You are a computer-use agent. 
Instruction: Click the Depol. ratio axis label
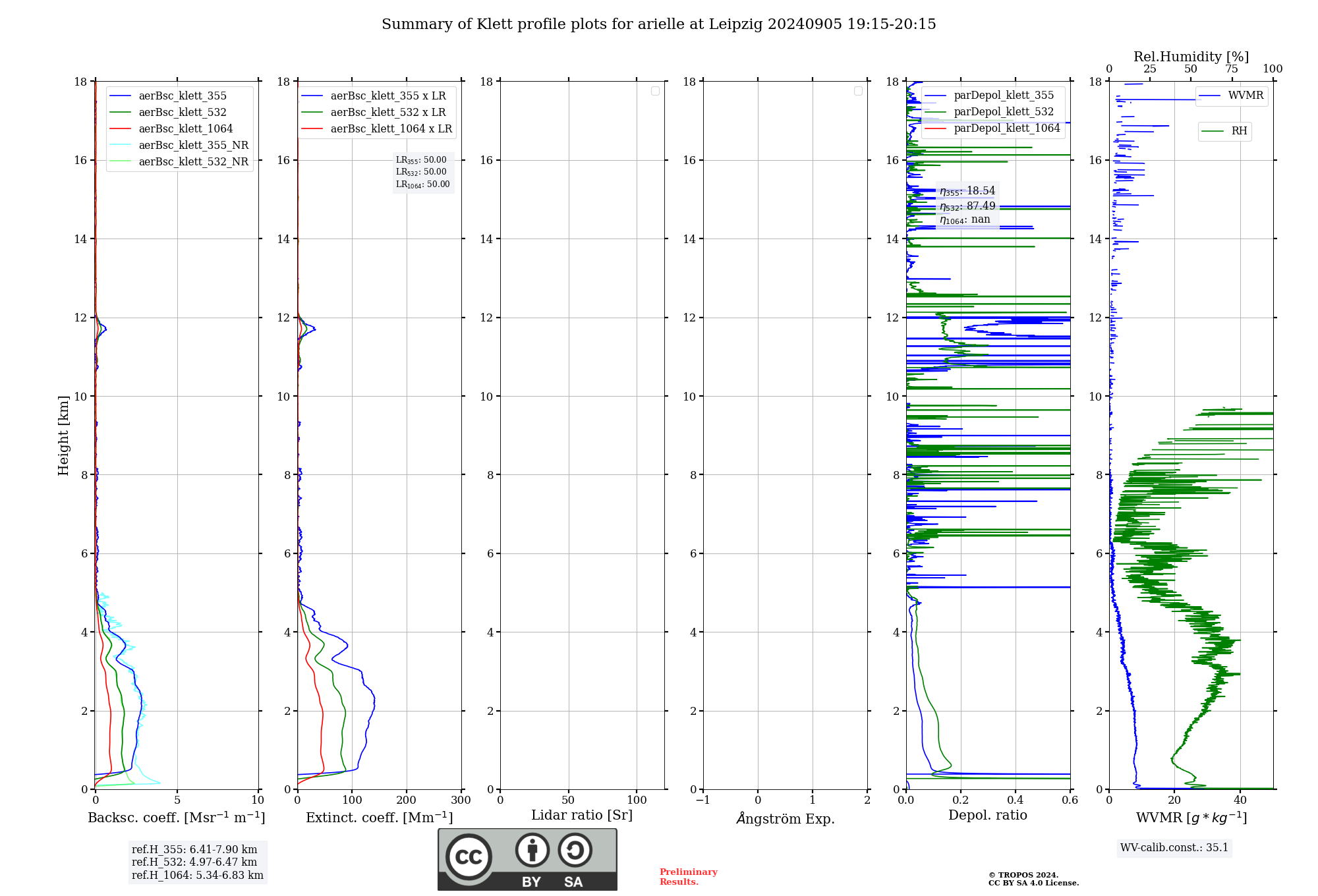tap(988, 816)
